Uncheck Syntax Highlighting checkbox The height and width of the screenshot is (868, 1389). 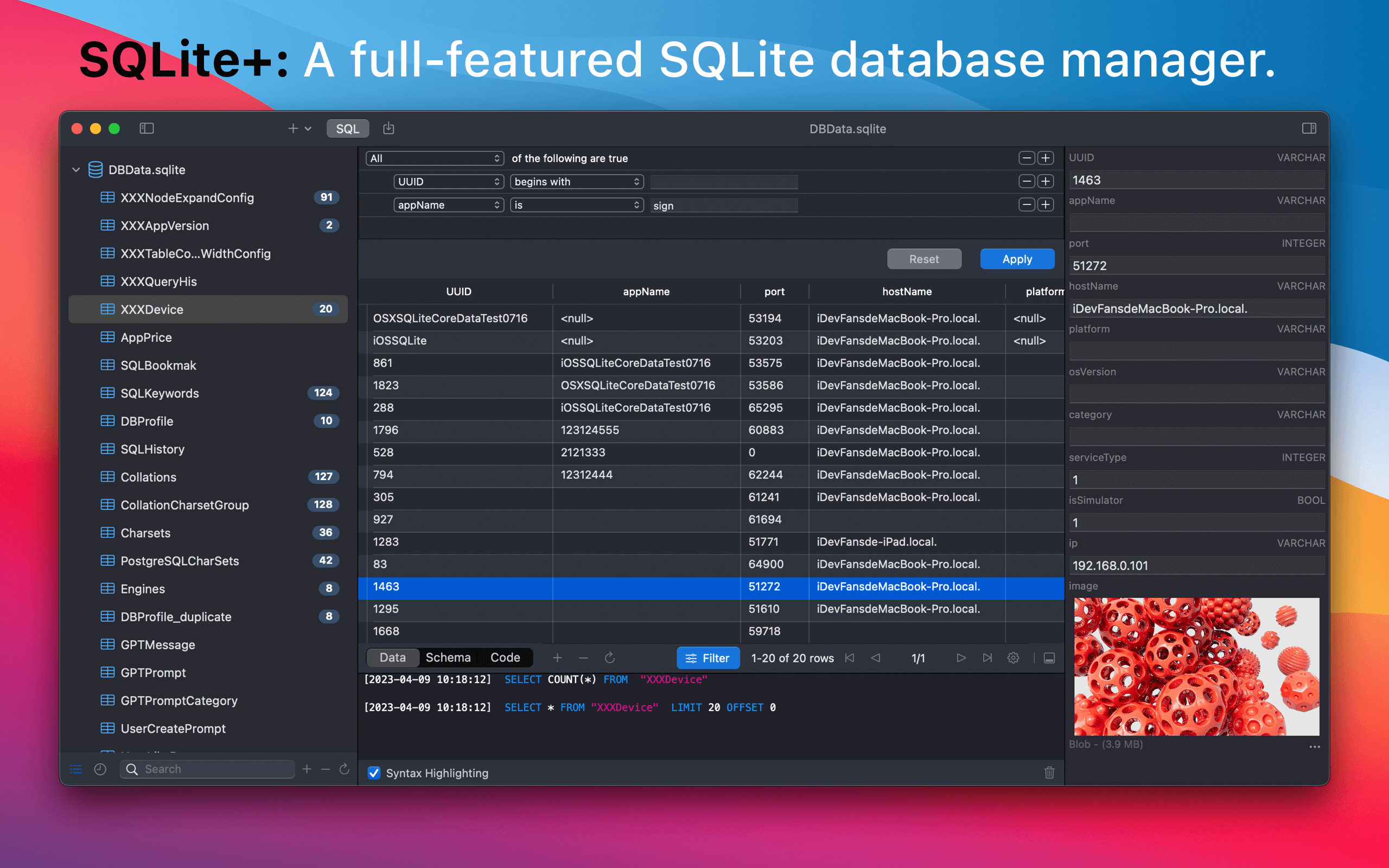[374, 773]
